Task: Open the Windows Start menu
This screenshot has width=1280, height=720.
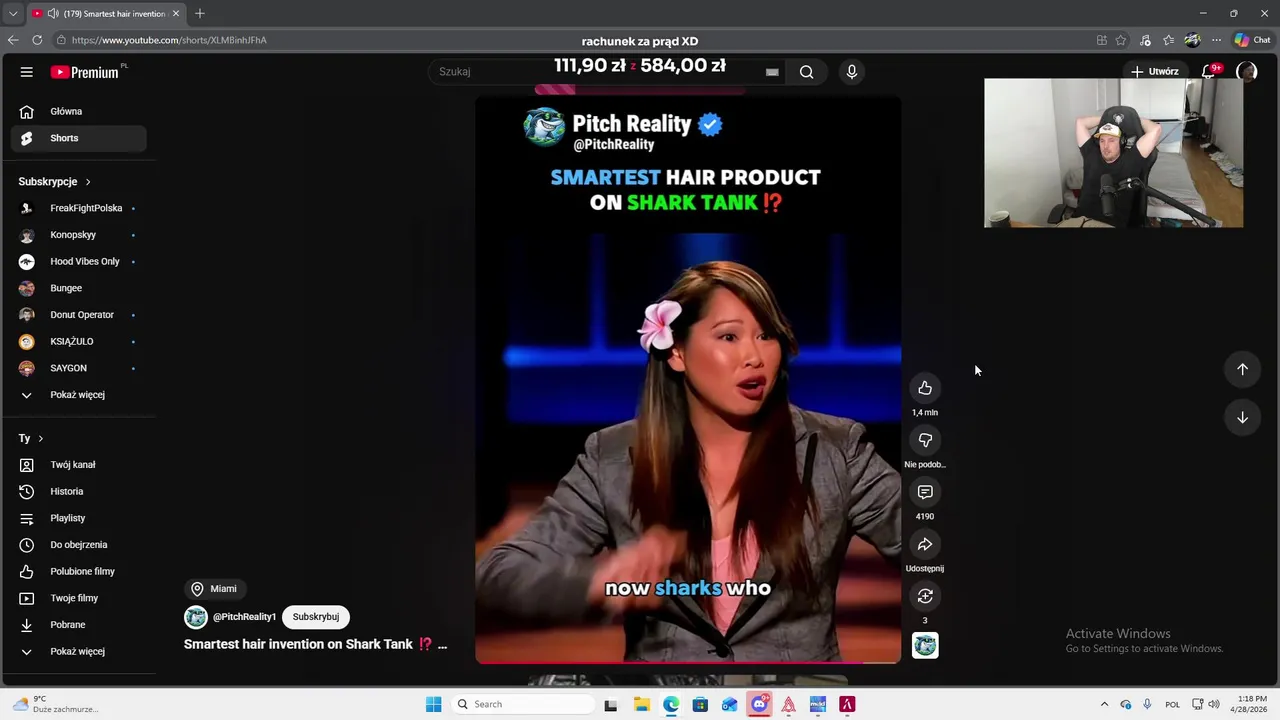Action: point(433,704)
